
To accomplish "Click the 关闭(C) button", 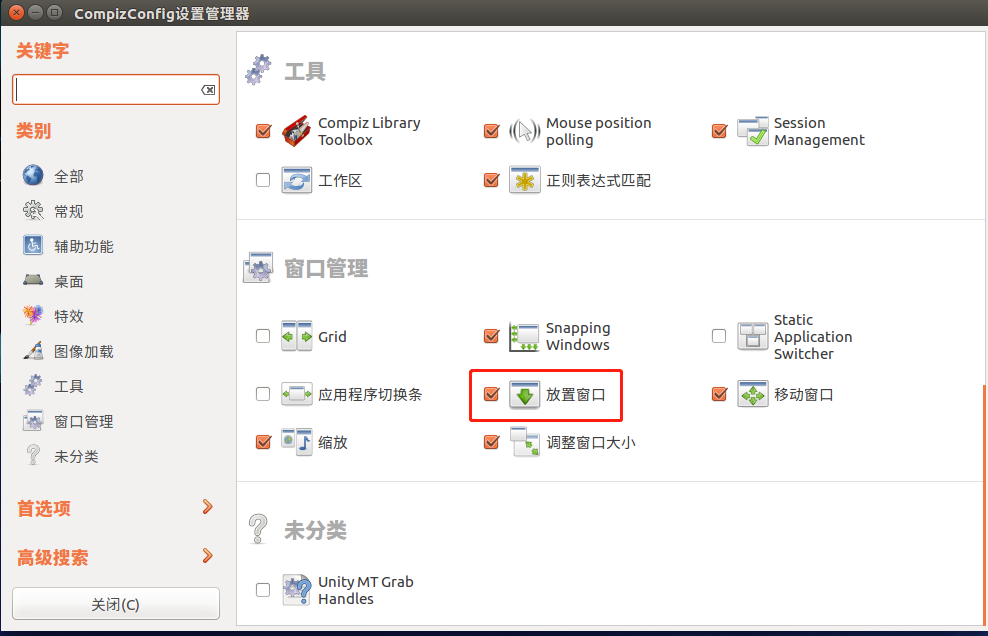I will 115,603.
